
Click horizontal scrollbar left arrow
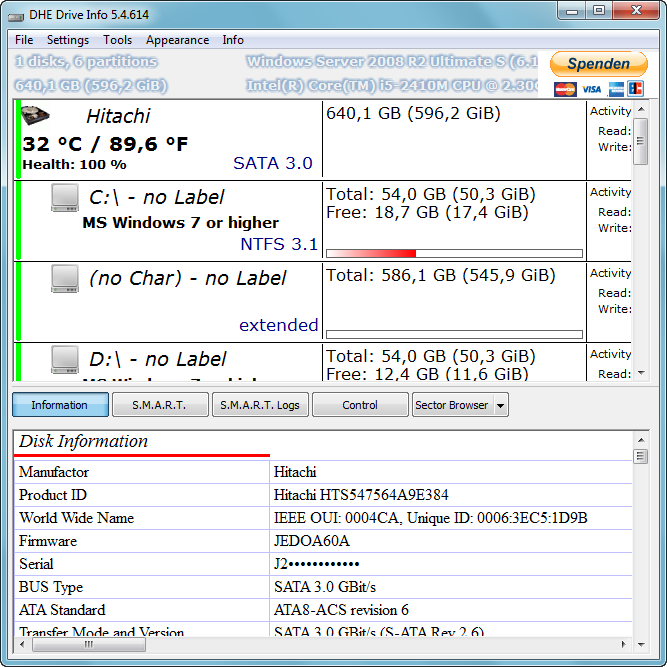(22, 644)
